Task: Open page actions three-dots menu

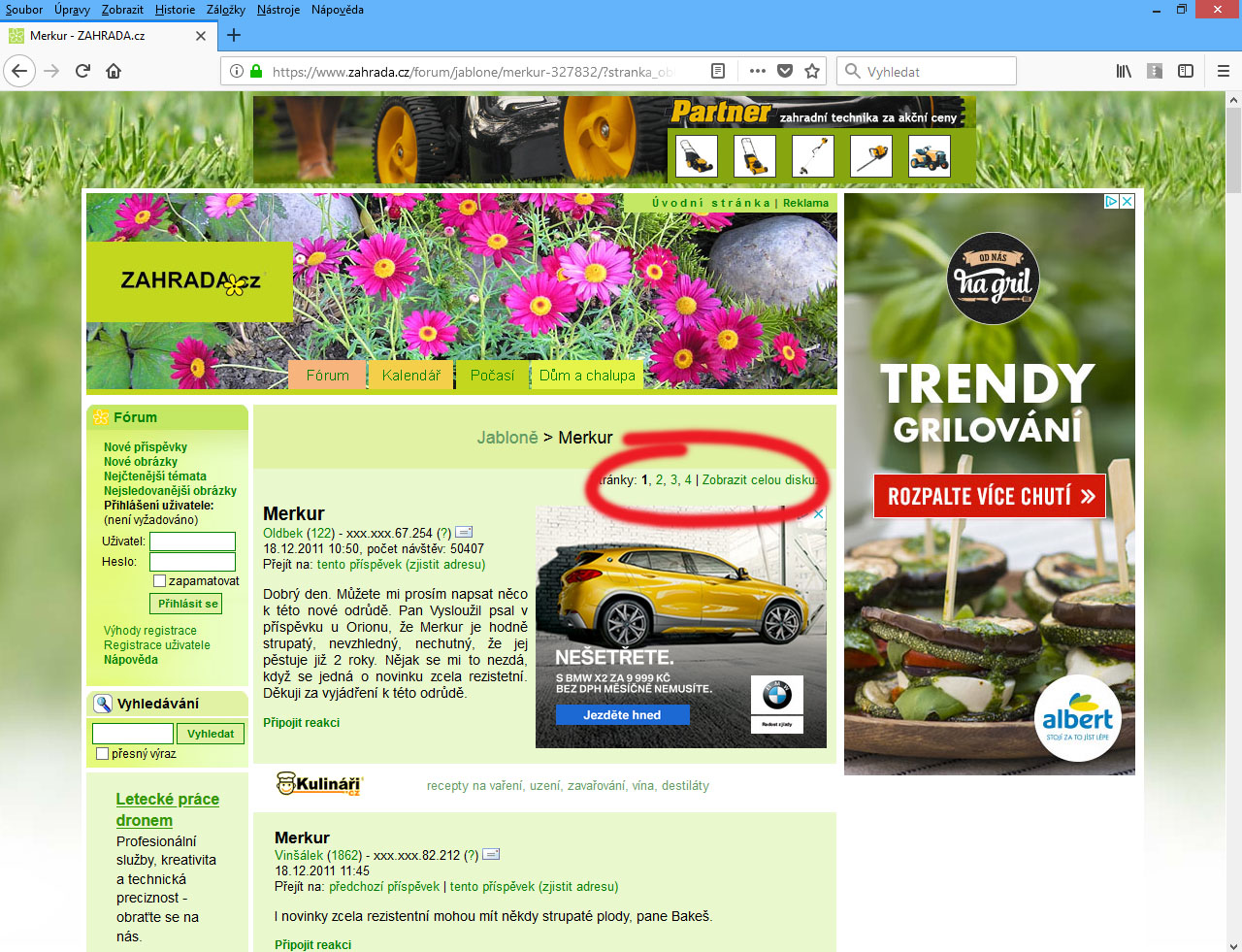Action: pos(758,71)
